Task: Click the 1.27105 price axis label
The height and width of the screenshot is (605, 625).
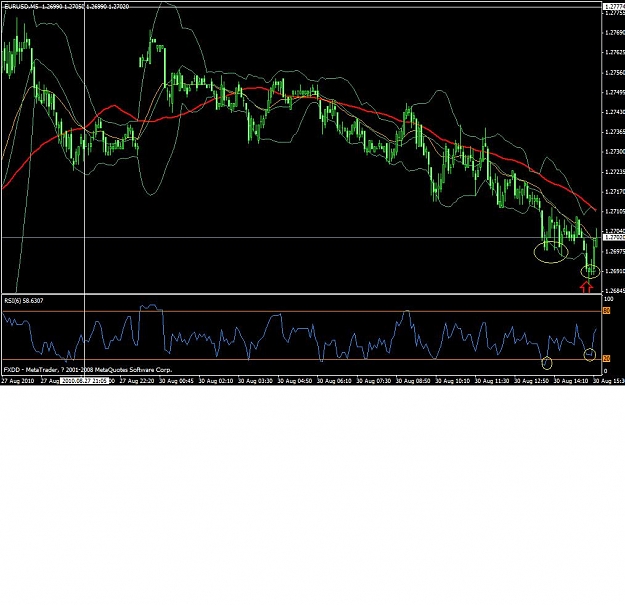Action: click(x=615, y=211)
